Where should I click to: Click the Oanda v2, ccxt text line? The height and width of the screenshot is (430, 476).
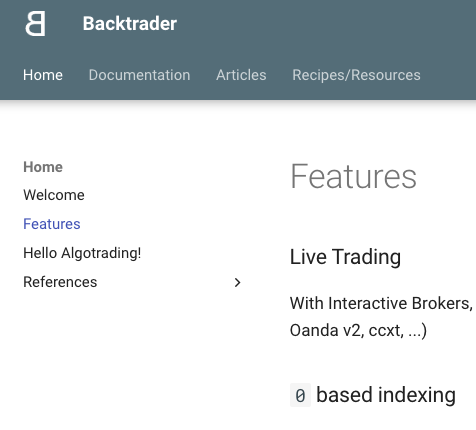point(358,330)
